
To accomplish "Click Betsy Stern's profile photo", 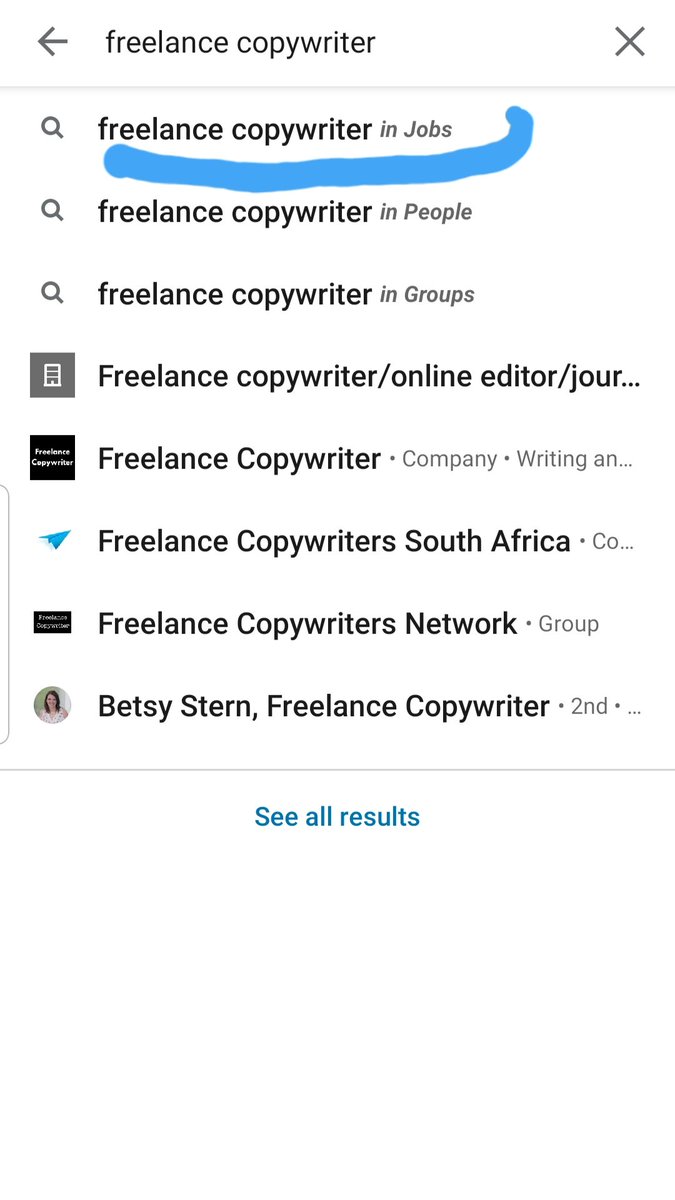I will (x=52, y=705).
